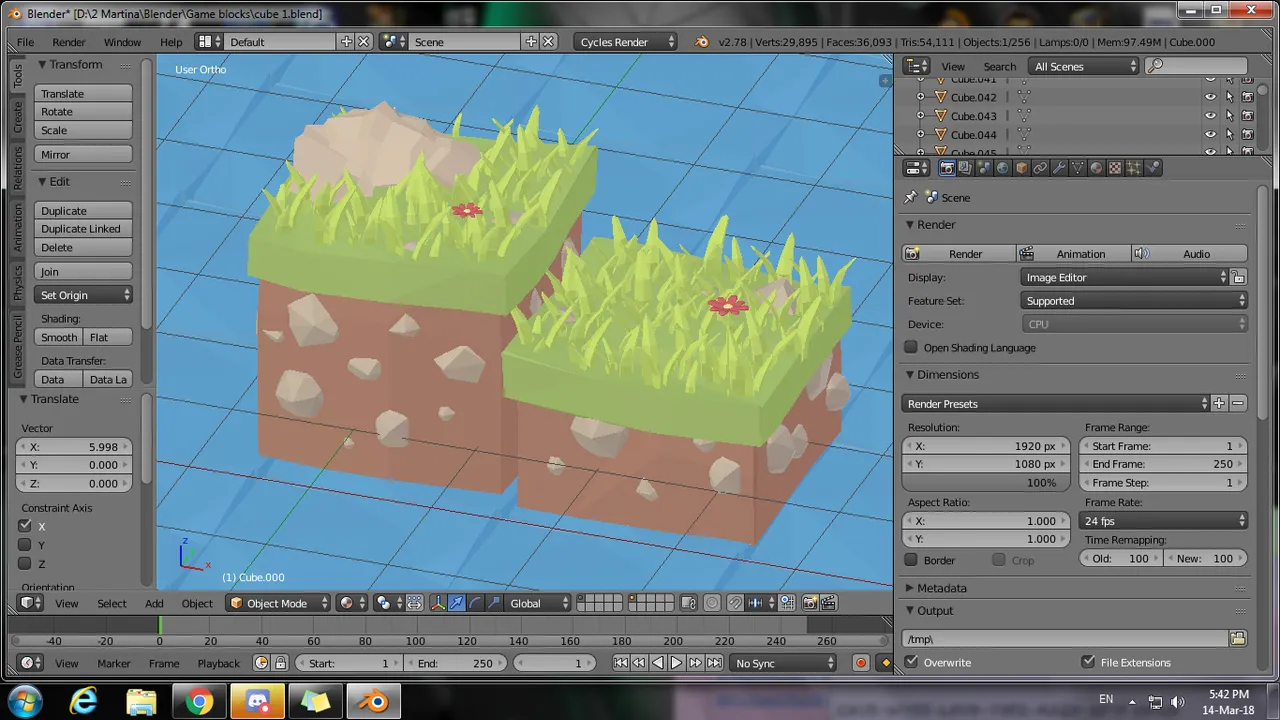Open the timeline Marker menu

coord(114,663)
